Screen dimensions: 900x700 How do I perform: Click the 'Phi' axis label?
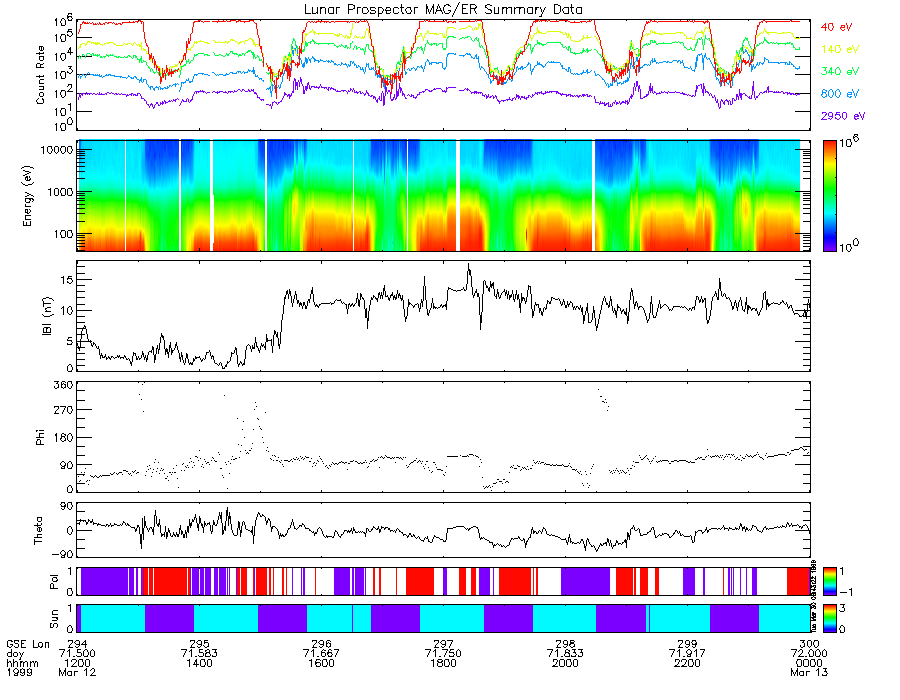40,437
